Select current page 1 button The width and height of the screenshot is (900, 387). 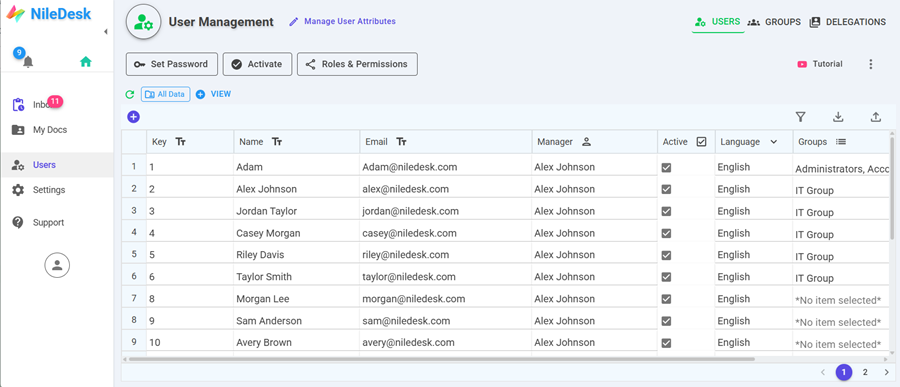tap(844, 372)
